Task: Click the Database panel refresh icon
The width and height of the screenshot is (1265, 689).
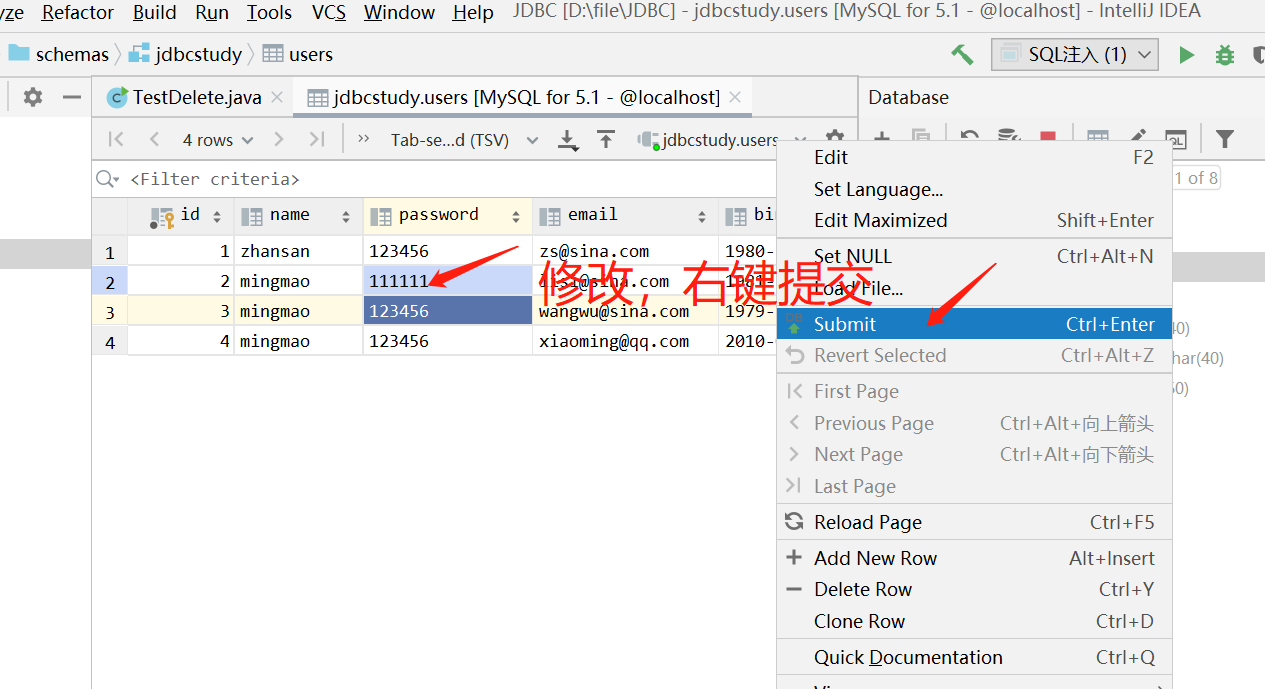Action: pyautogui.click(x=969, y=138)
